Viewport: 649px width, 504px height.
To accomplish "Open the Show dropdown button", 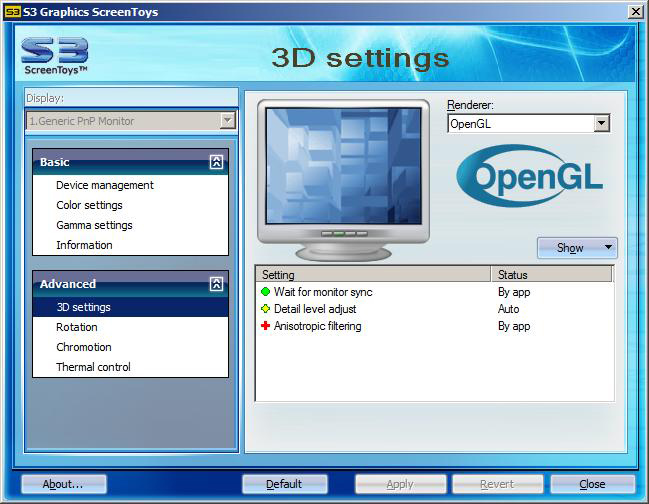I will pos(577,248).
